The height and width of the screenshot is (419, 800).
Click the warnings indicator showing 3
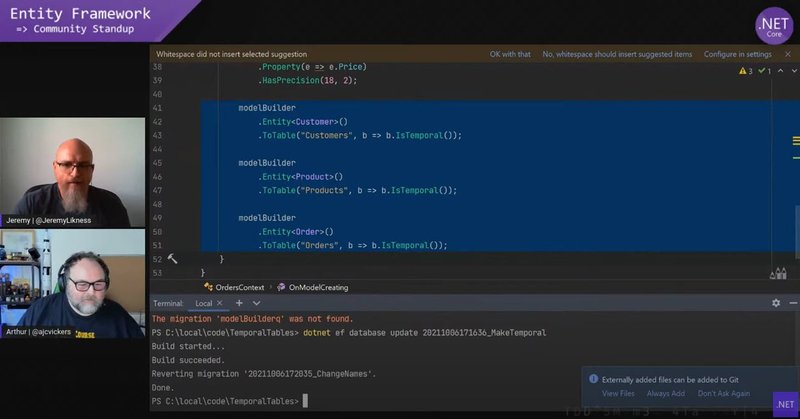pos(745,71)
